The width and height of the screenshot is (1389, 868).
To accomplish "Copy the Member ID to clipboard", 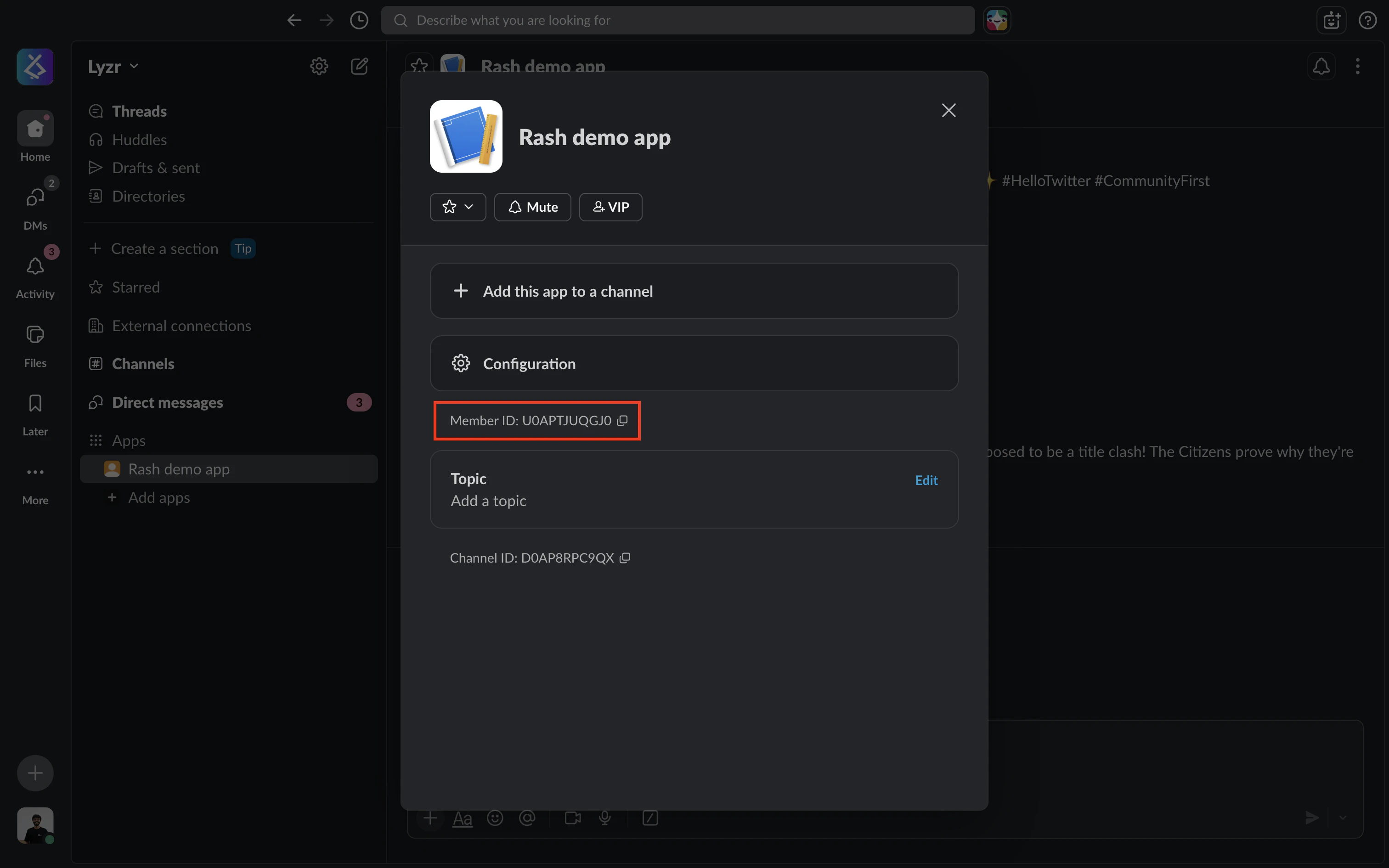I will (622, 421).
